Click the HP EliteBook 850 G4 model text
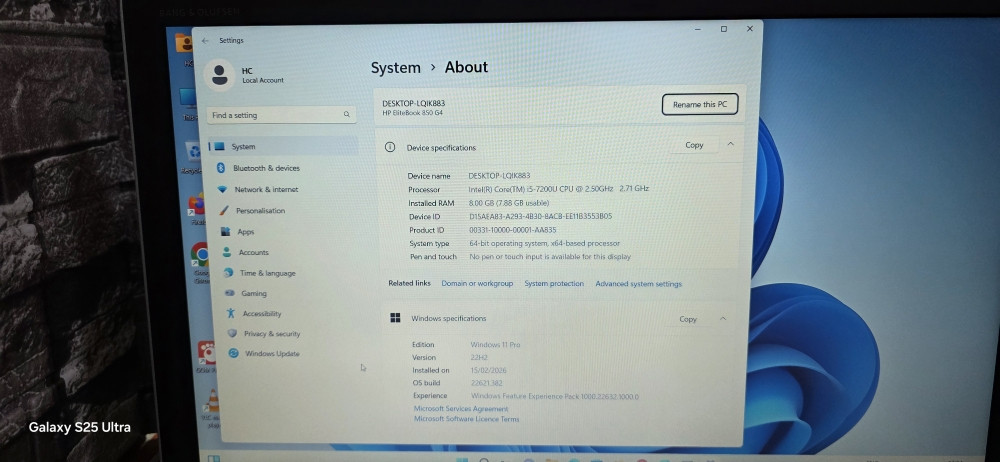Image resolution: width=1000 pixels, height=462 pixels. click(x=413, y=113)
